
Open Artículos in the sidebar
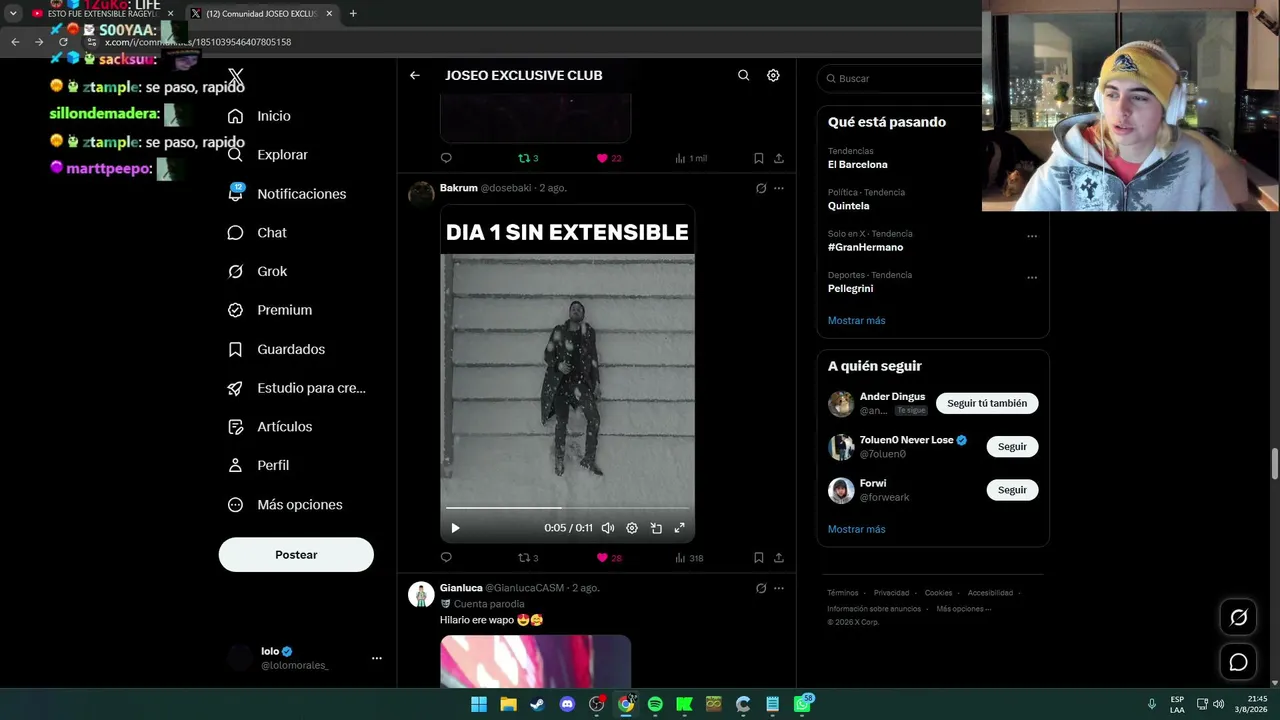269,427
